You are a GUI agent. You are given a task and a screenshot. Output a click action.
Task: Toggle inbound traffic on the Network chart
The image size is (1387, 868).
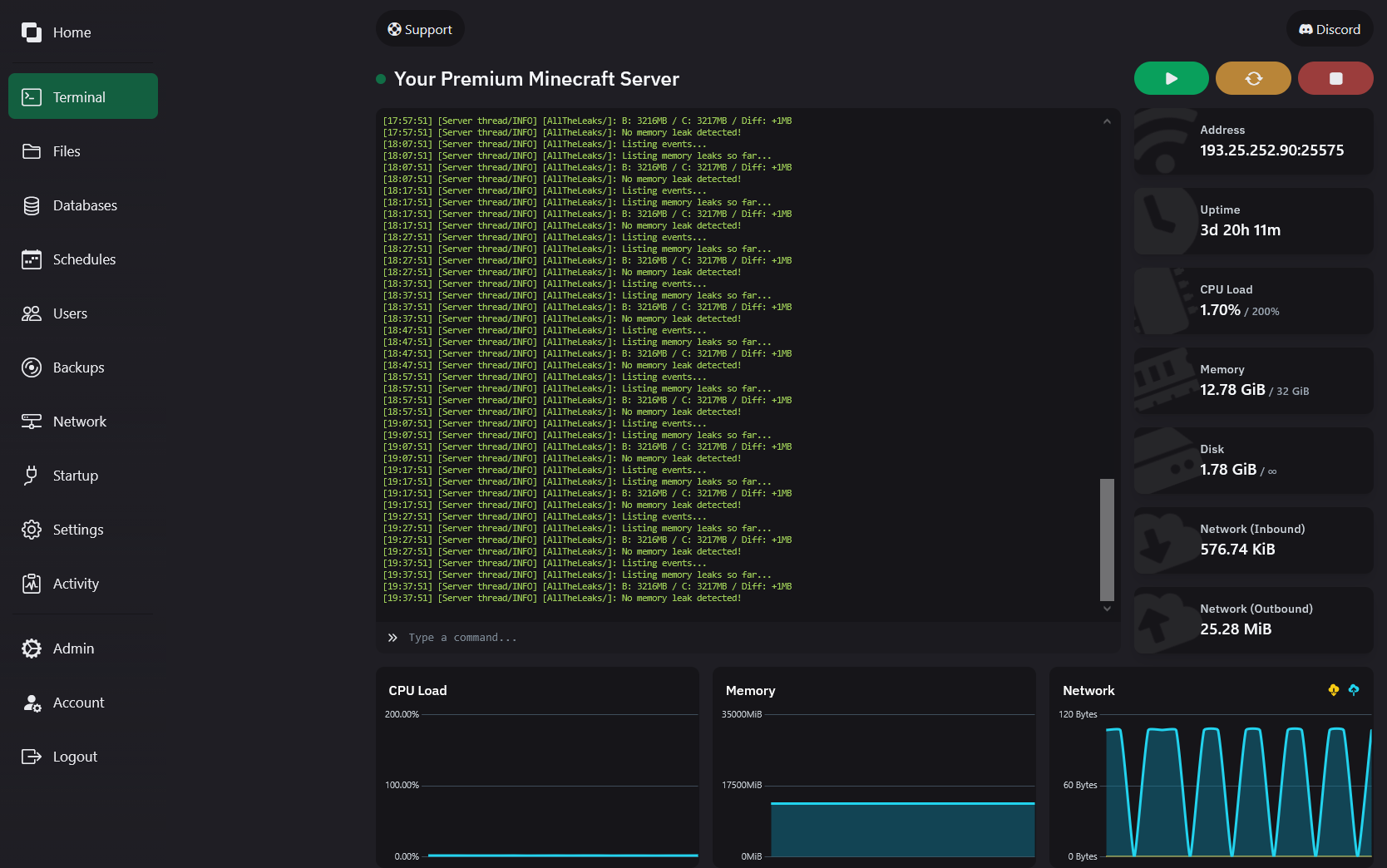point(1334,690)
